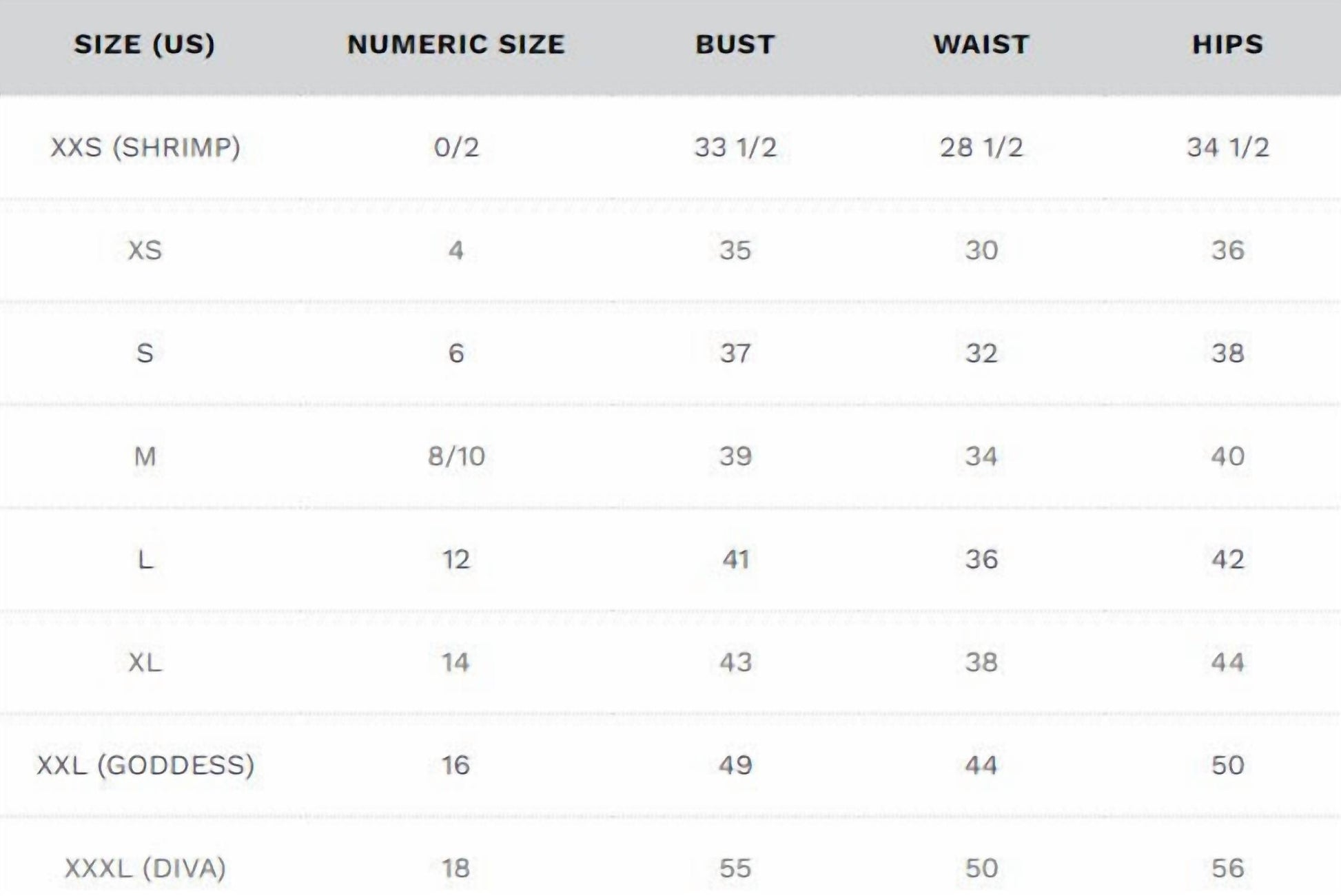The height and width of the screenshot is (896, 1341).
Task: Click the SIZE (US) column header
Action: [x=145, y=45]
